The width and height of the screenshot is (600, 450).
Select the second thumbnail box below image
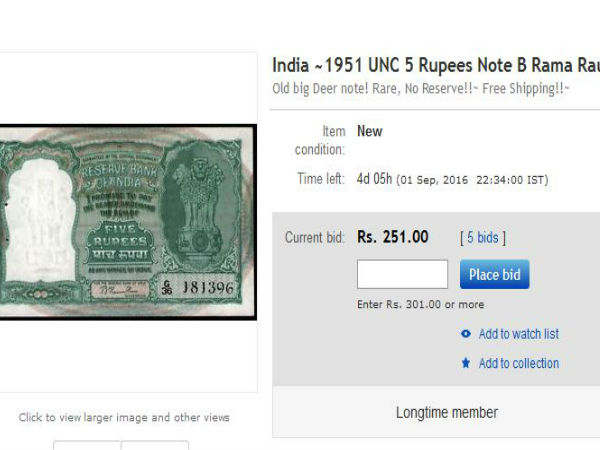point(155,445)
